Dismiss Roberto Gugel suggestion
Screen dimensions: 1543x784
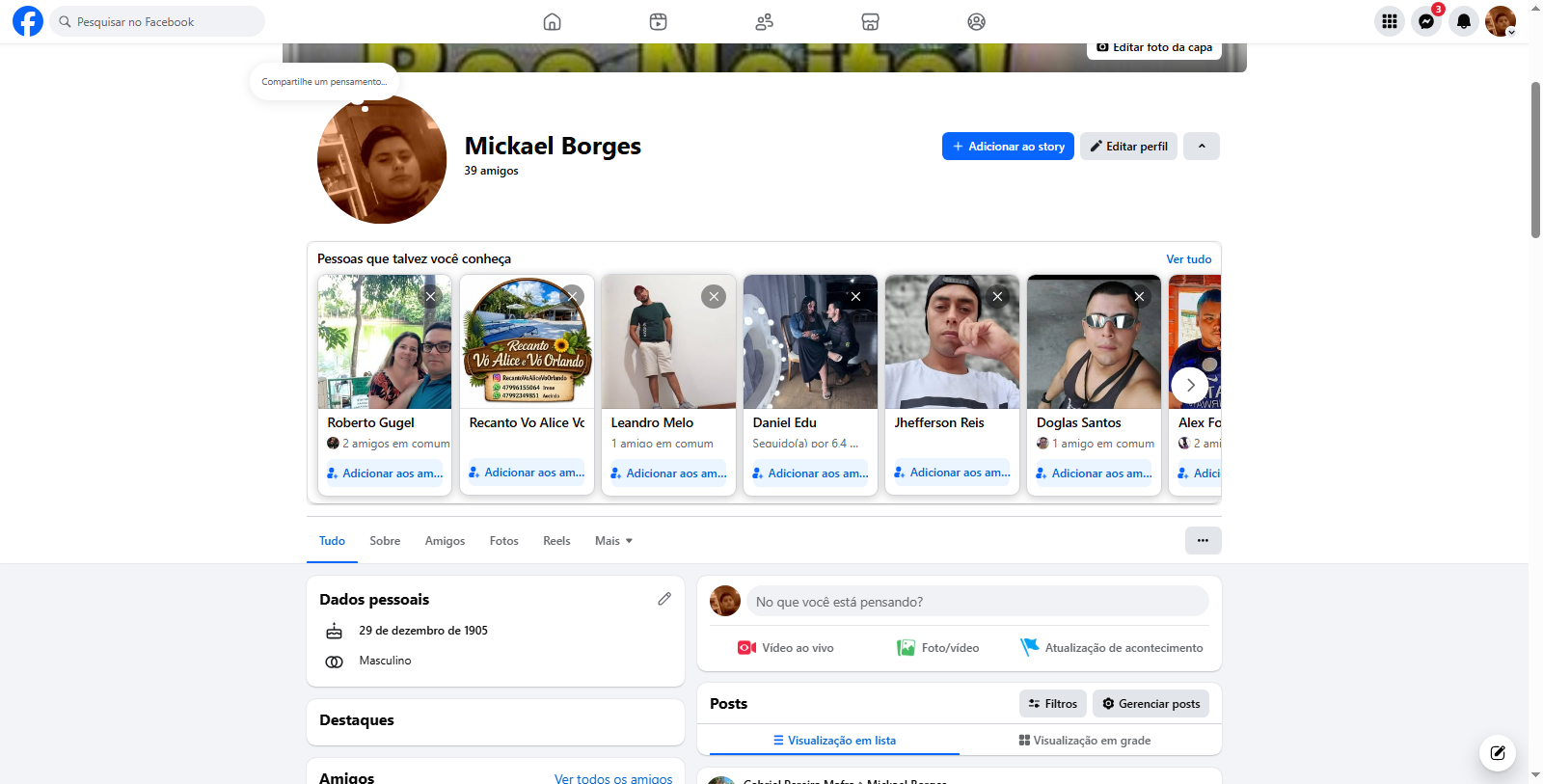(x=430, y=296)
